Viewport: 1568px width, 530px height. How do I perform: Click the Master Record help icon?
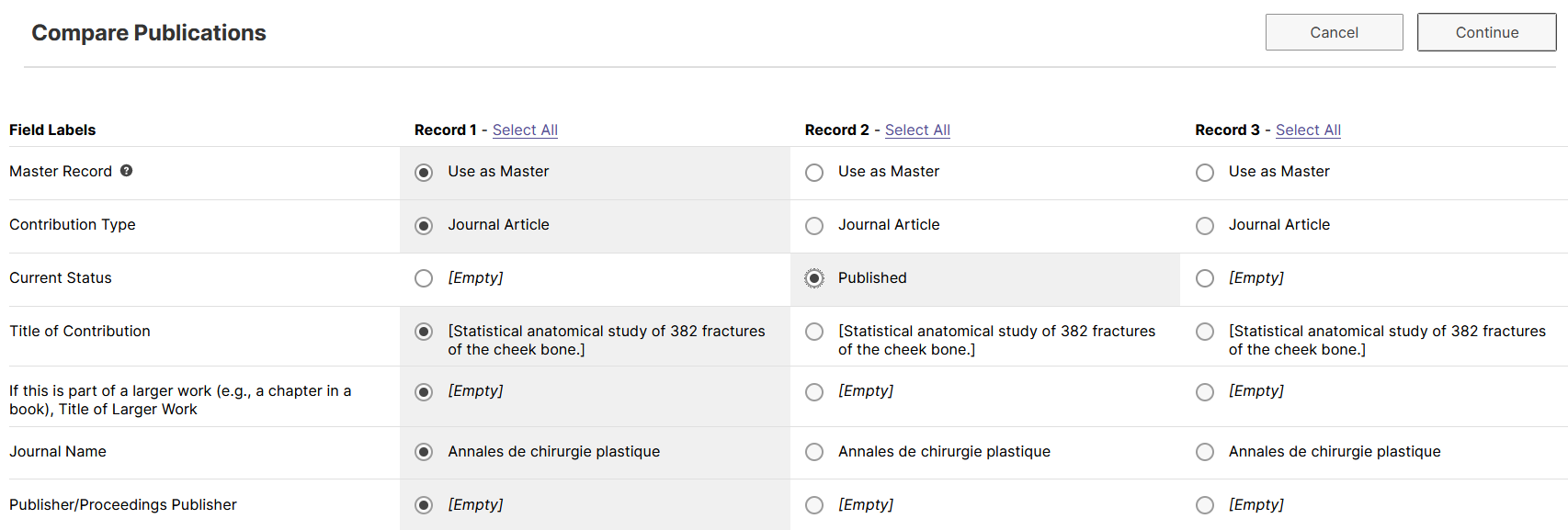coord(127,171)
